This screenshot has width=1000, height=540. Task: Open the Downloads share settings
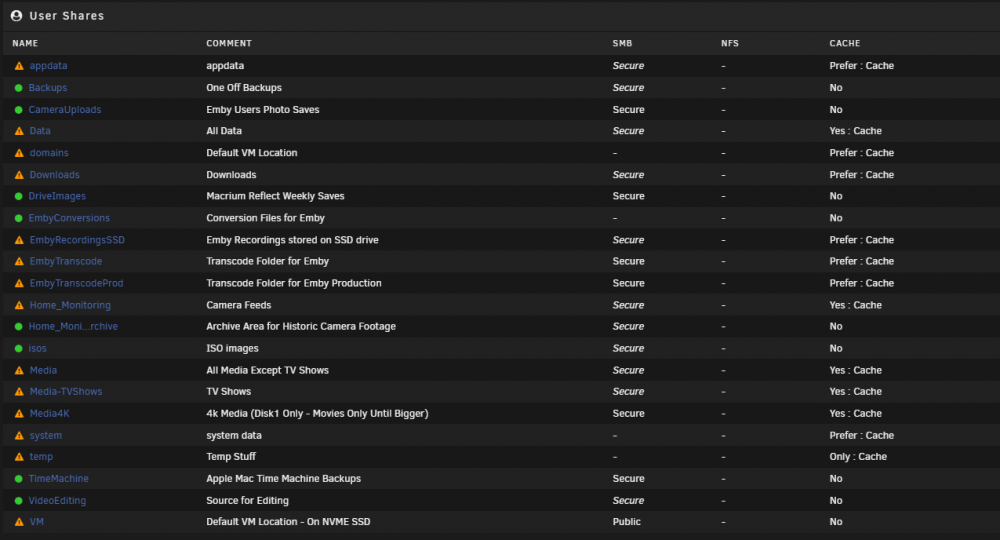click(54, 175)
